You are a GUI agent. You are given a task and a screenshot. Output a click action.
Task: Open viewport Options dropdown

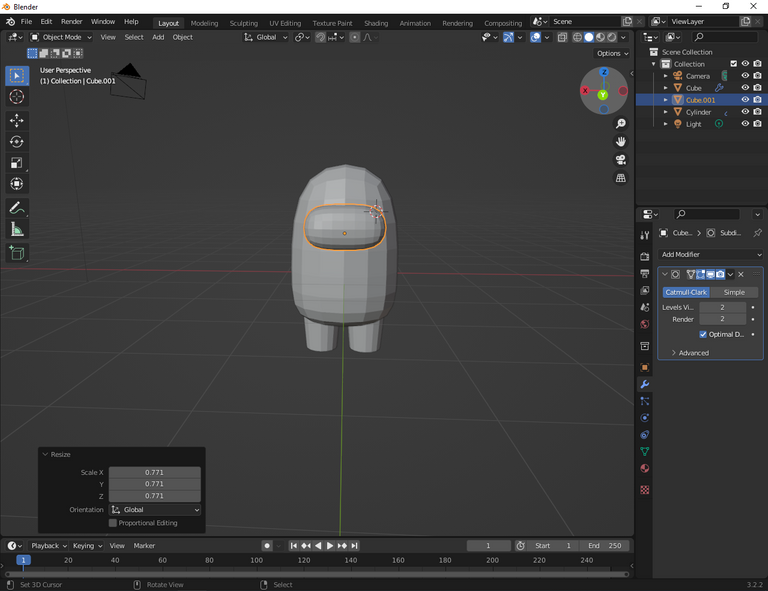pyautogui.click(x=612, y=53)
